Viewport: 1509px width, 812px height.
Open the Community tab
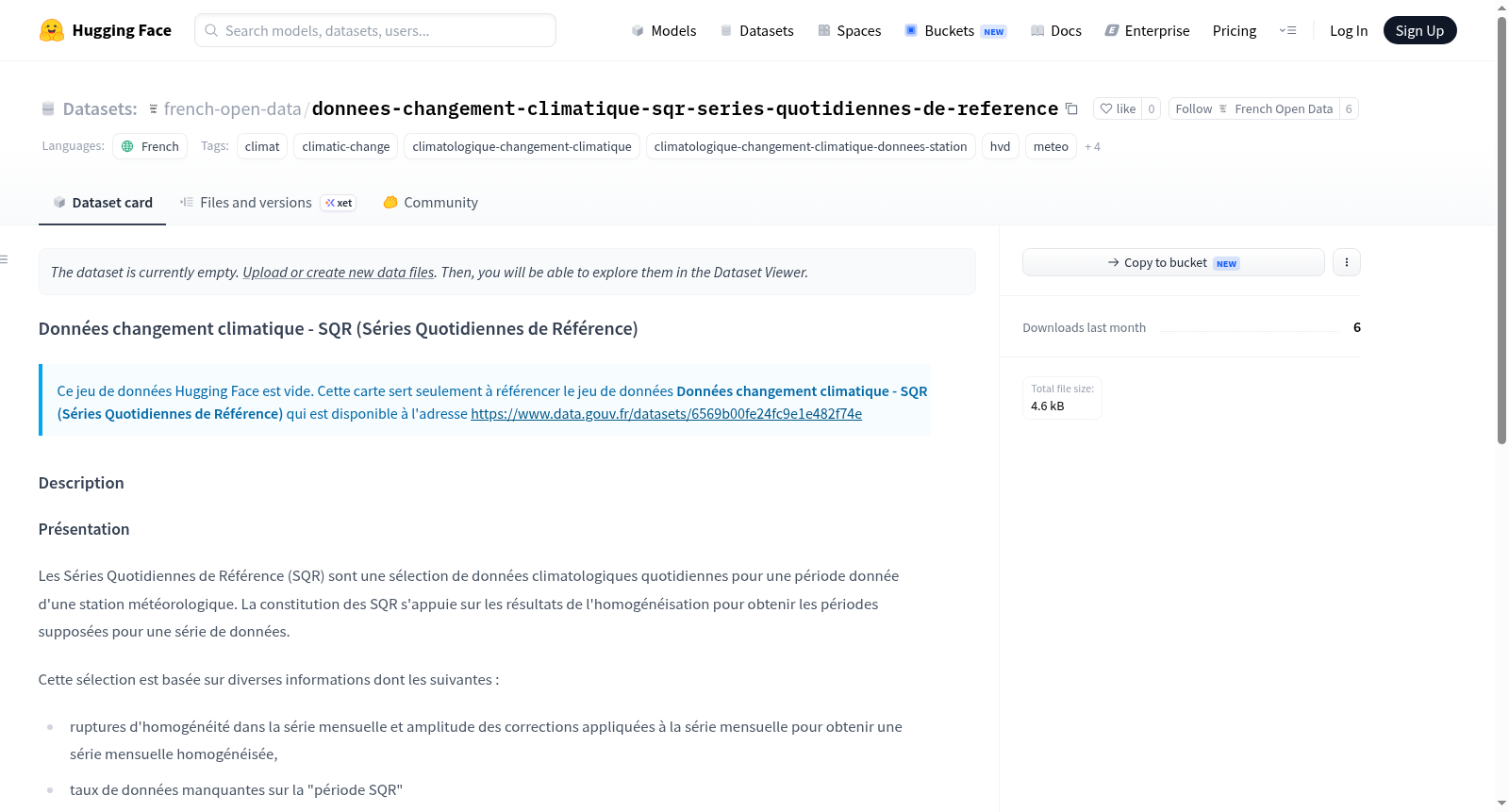[x=430, y=203]
